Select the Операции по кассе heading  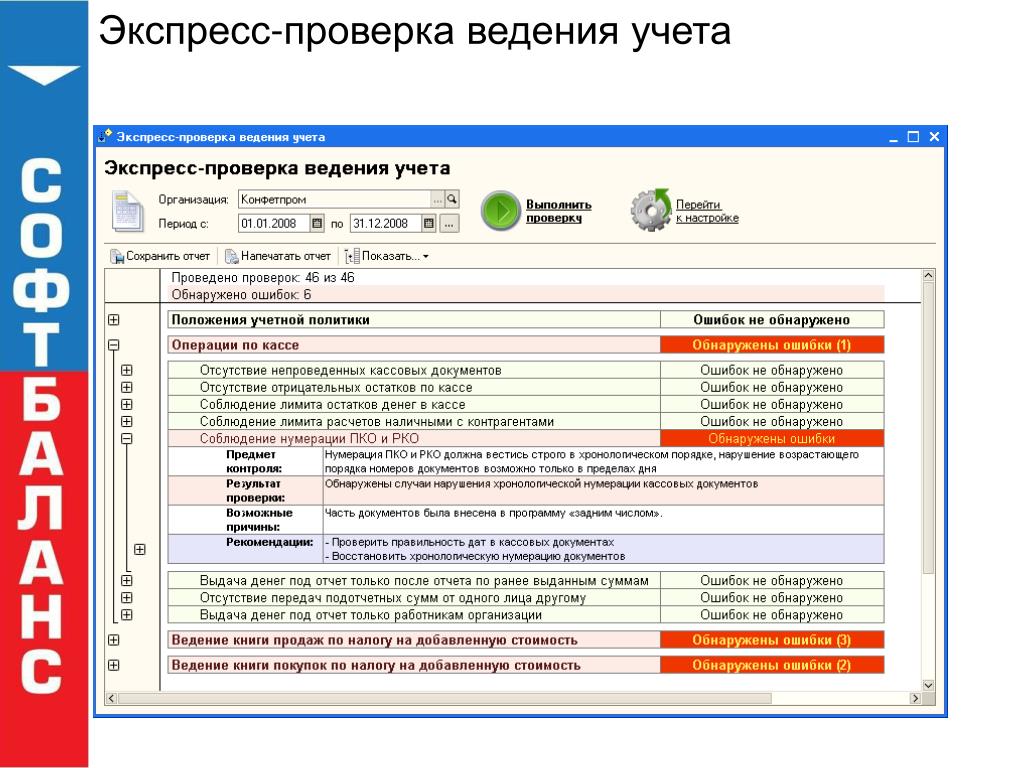(x=235, y=345)
